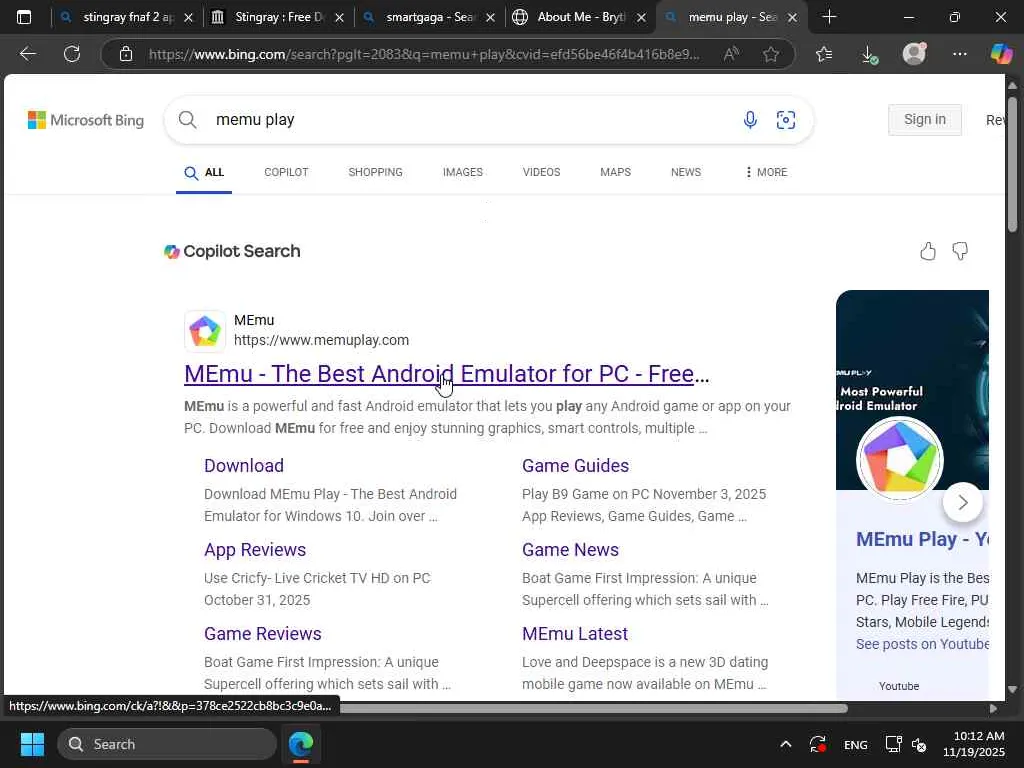The width and height of the screenshot is (1024, 768).
Task: Open the clock showing 10:12 AM
Action: (x=974, y=744)
